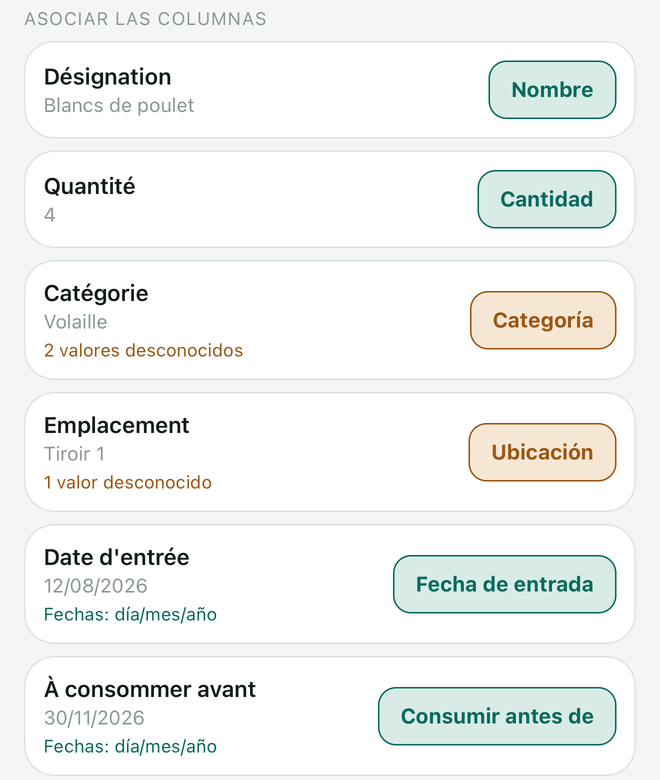Click date format hint under 30/11/2026

click(130, 747)
